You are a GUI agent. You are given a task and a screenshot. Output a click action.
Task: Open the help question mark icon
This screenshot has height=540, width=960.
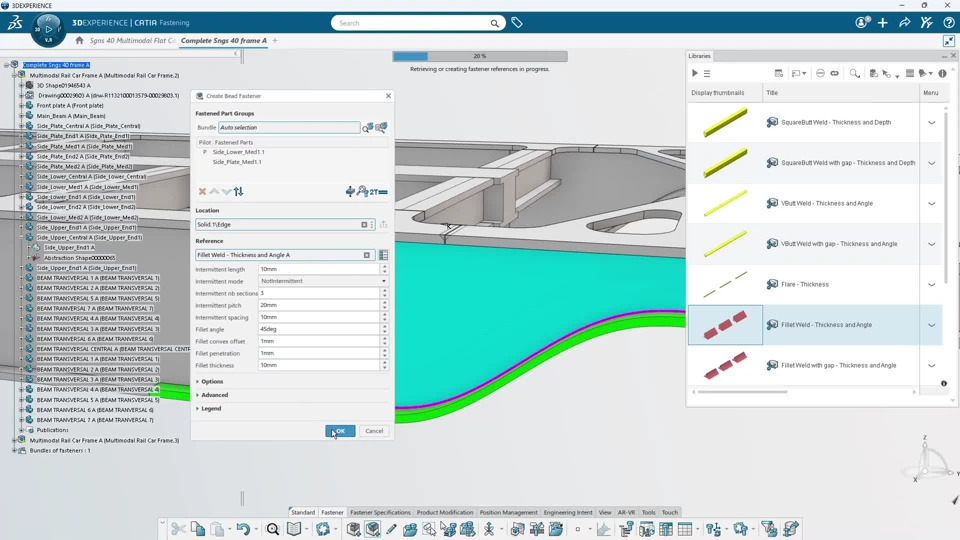click(x=948, y=23)
